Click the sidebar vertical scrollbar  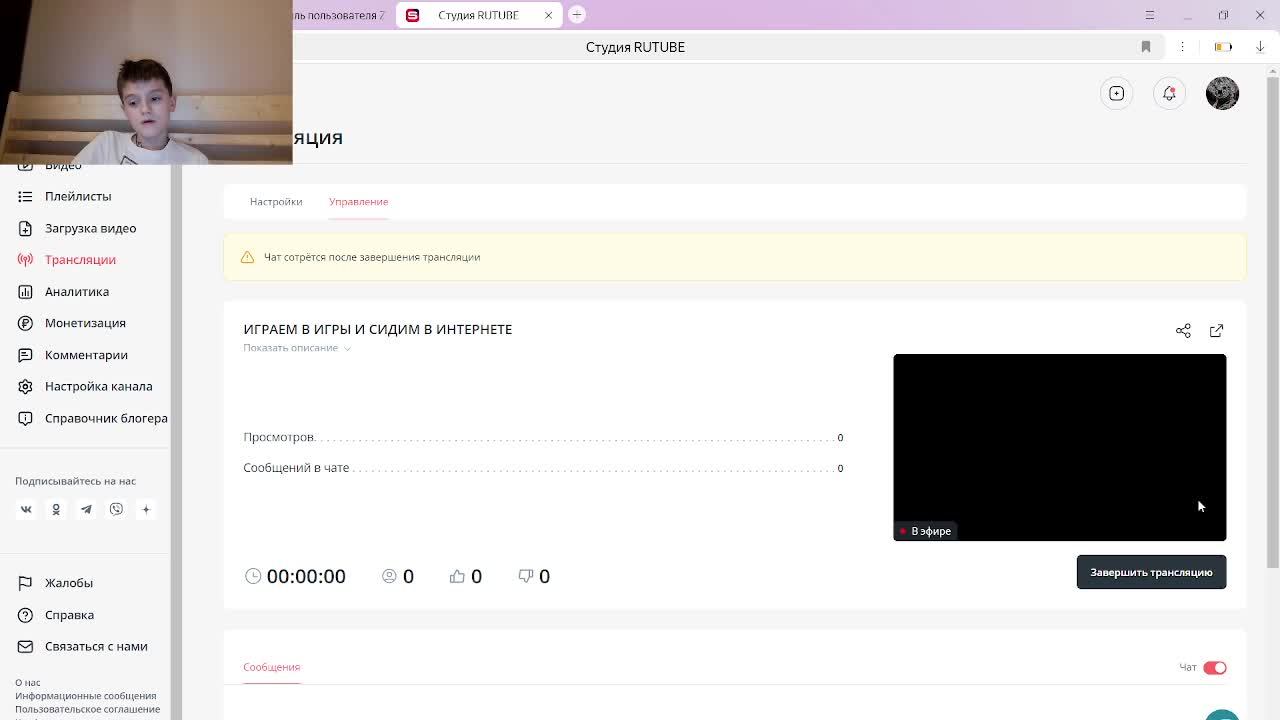(x=176, y=440)
